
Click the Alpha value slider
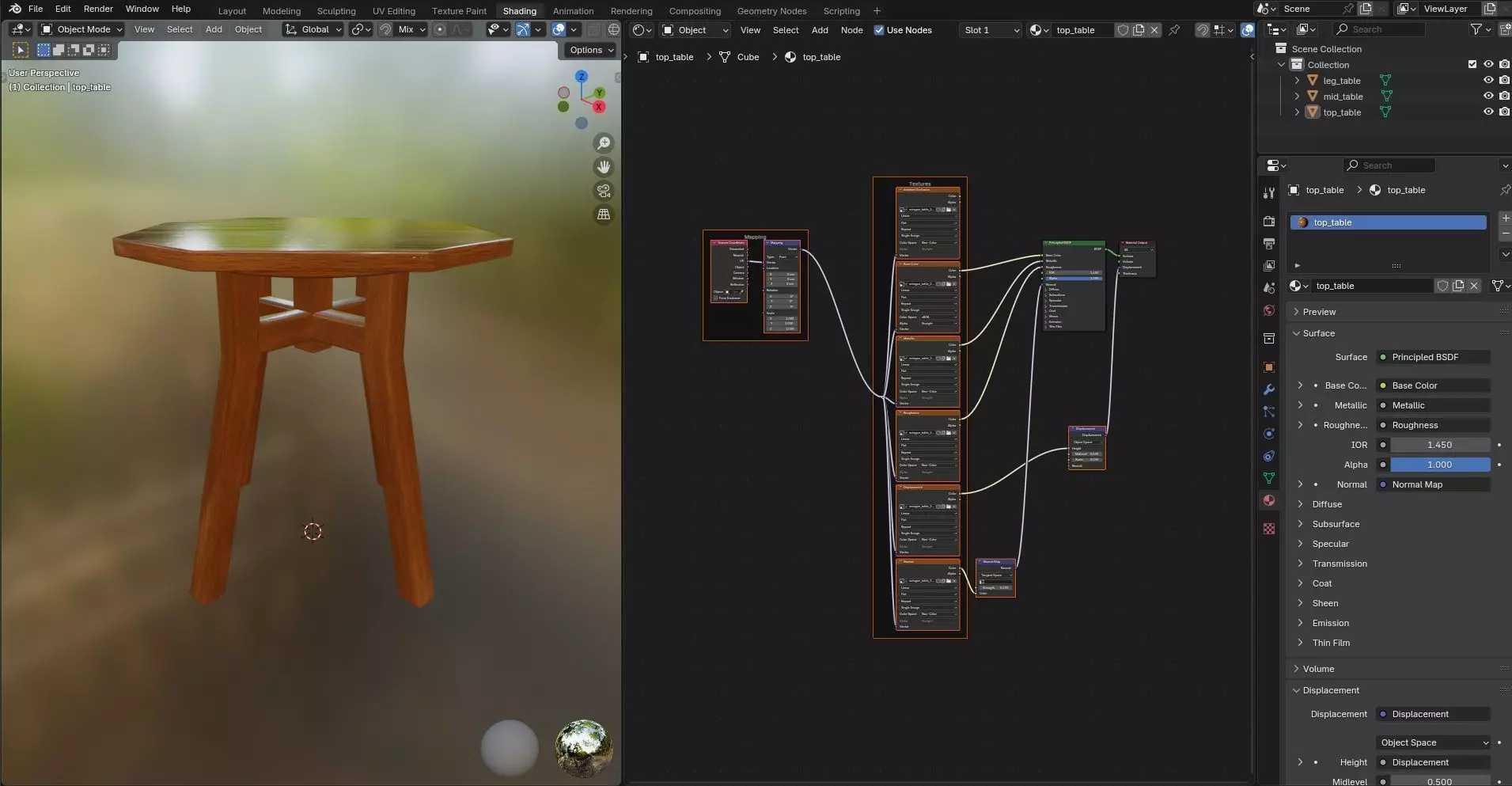(x=1439, y=465)
